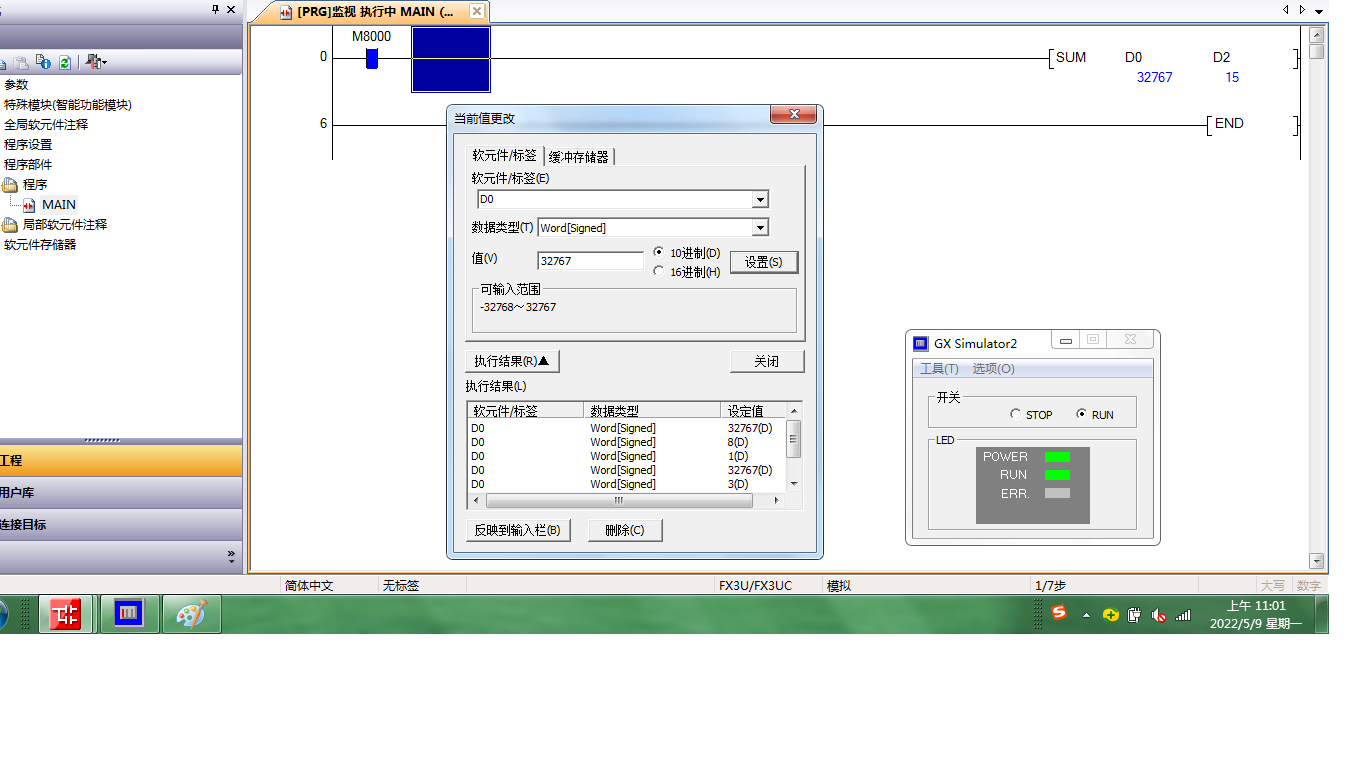This screenshot has width=1366, height=768.
Task: Click the Sogou input method tray icon
Action: click(1060, 614)
